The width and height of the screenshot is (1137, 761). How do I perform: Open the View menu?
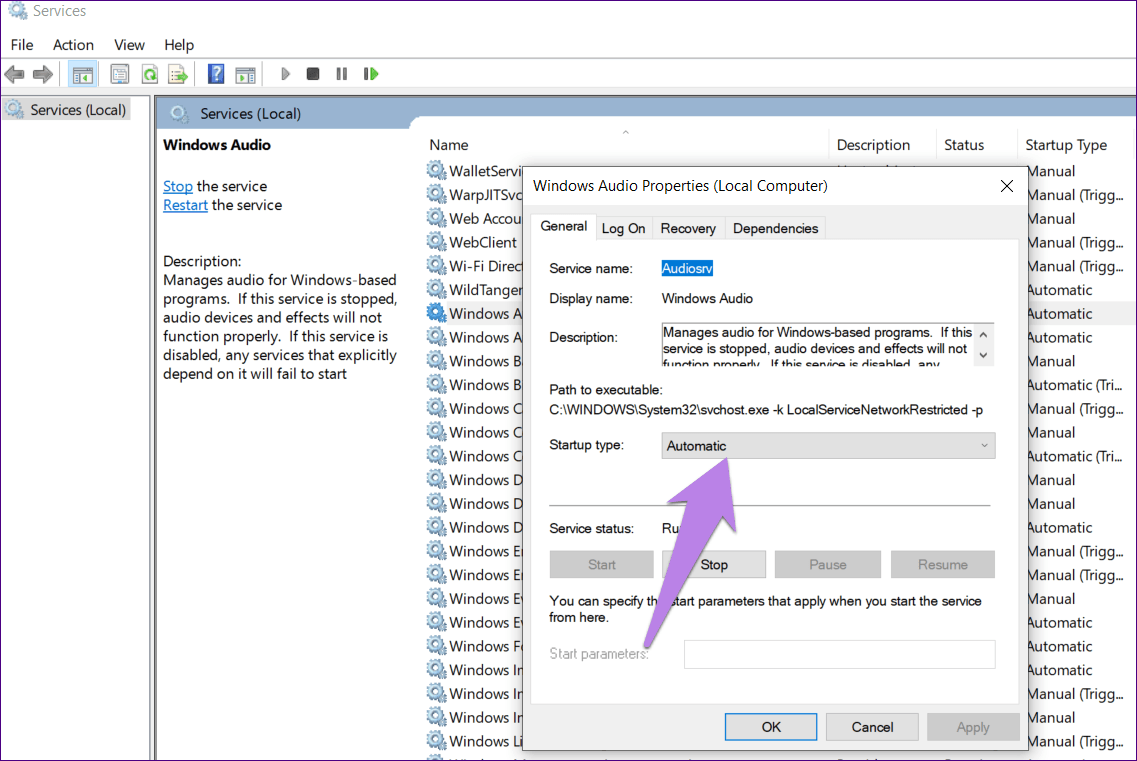[129, 45]
